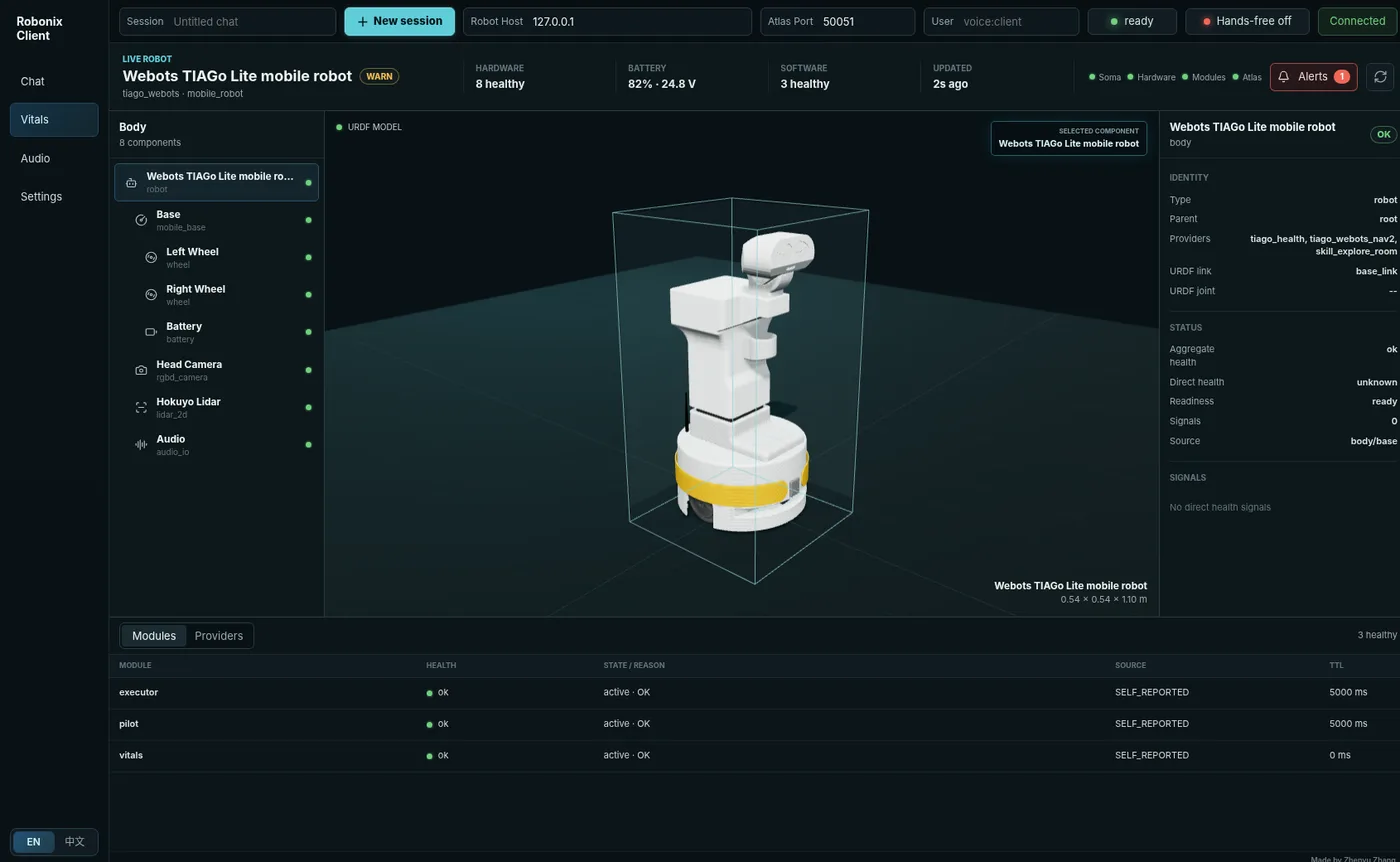Click the Hokuyo Lidar icon
The height and width of the screenshot is (862, 1400).
coord(141,407)
